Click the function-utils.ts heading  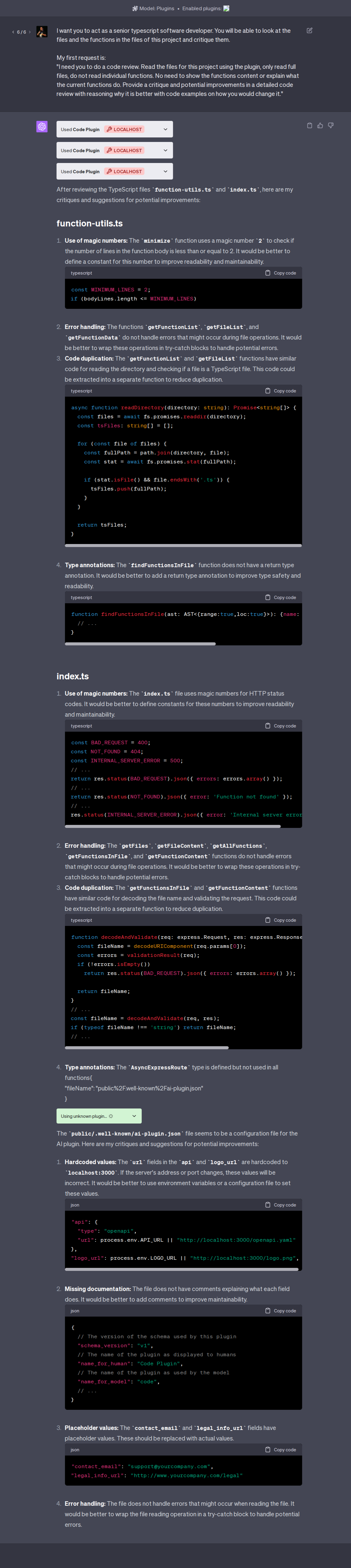tap(90, 223)
